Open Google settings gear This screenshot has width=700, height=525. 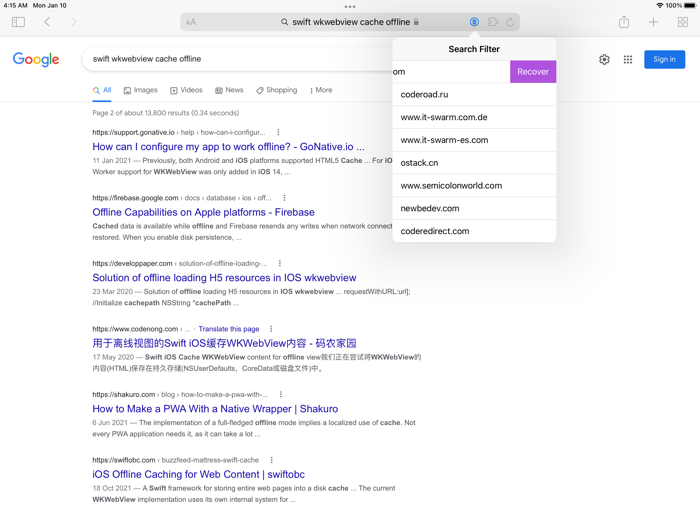tap(604, 59)
